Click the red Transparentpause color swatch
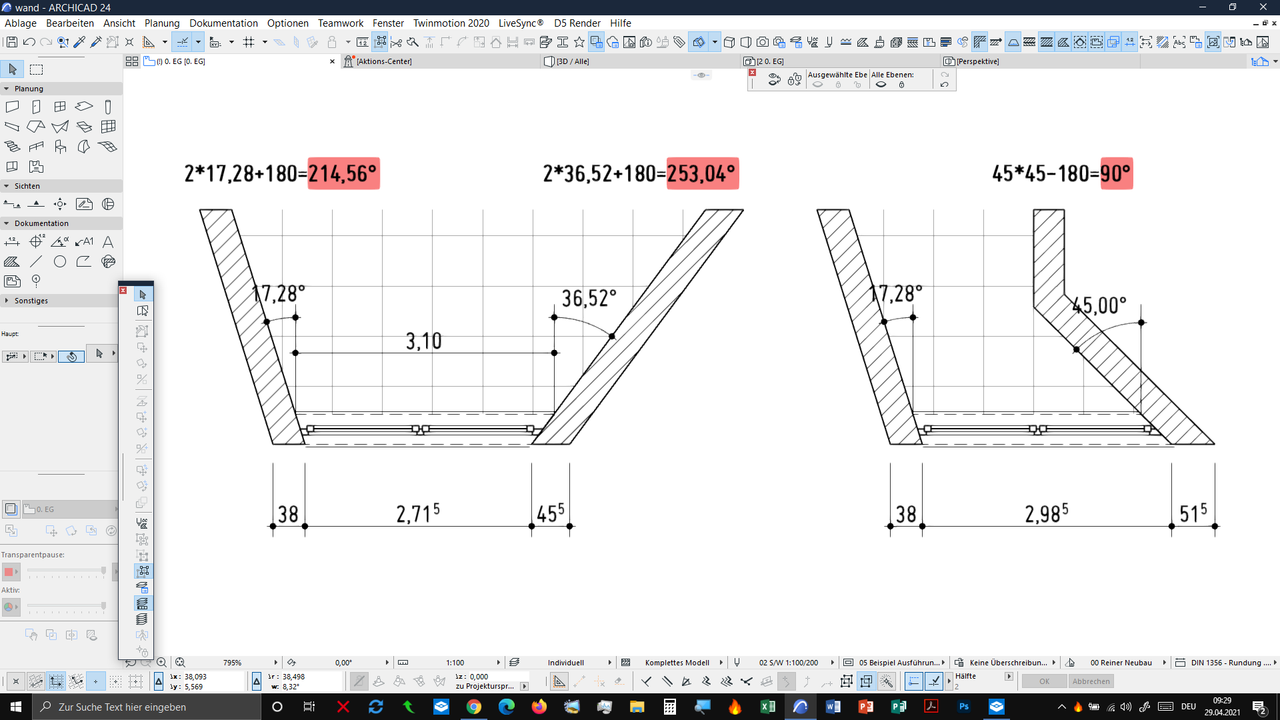Image resolution: width=1280 pixels, height=720 pixels. [x=10, y=572]
